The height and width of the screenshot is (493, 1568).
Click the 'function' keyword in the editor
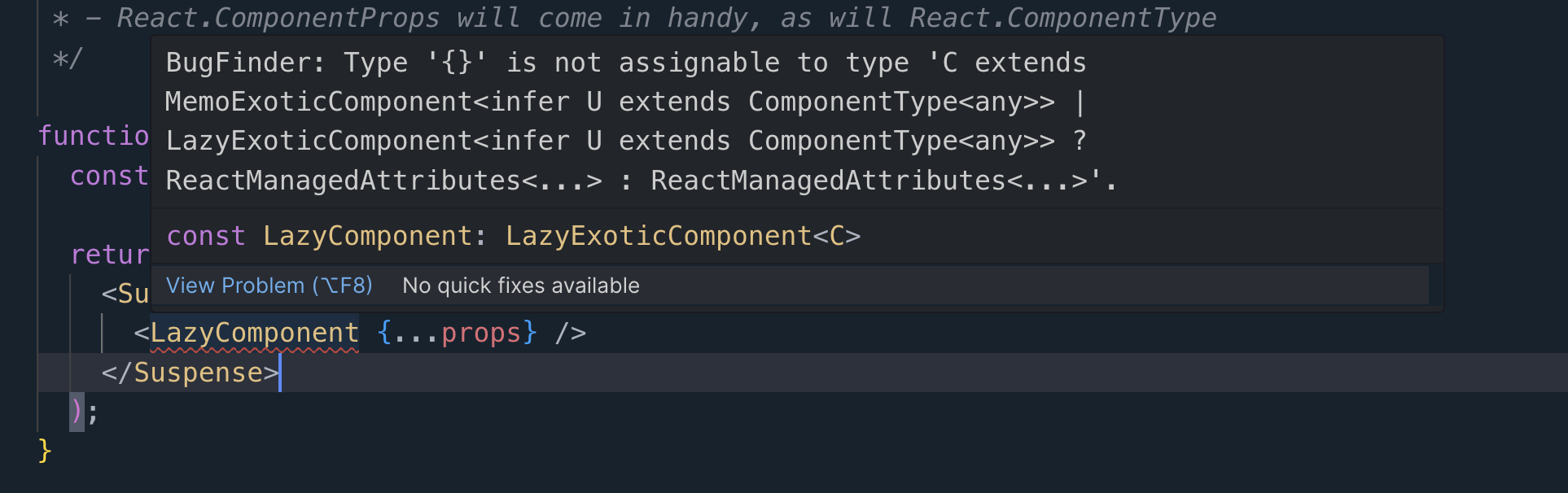click(94, 136)
